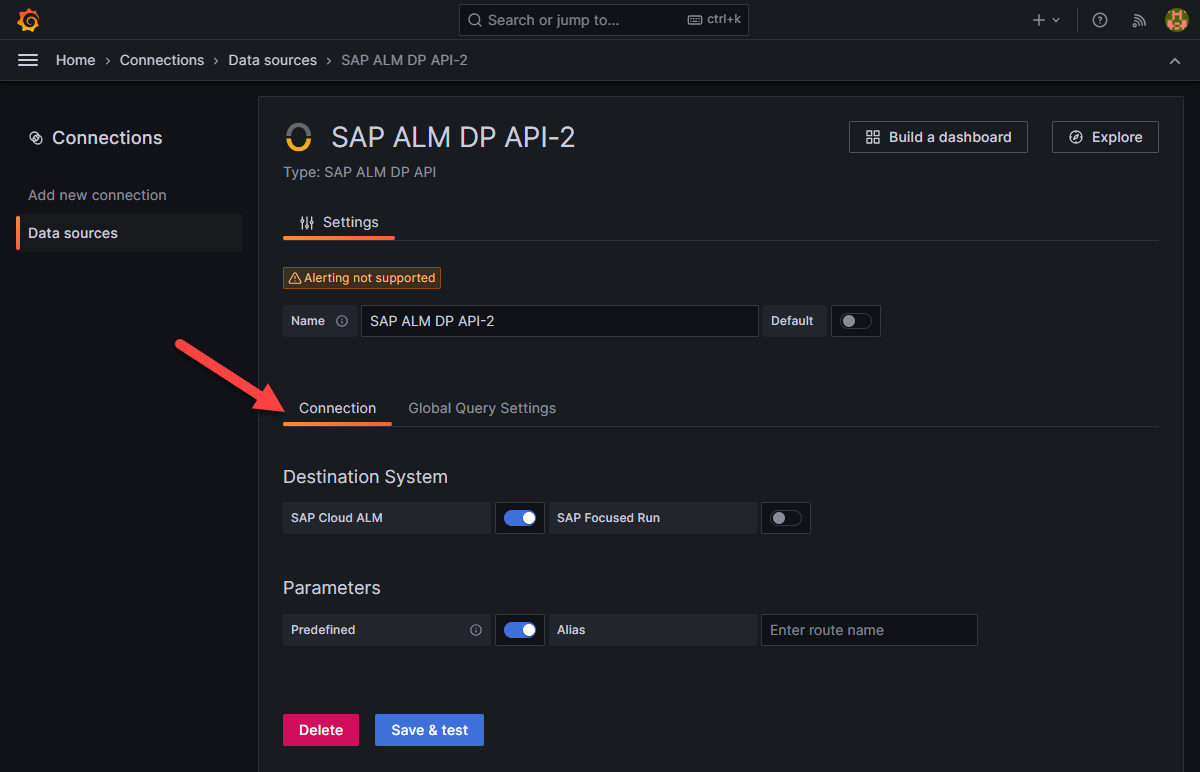Click the Grafana logo icon
Viewport: 1200px width, 772px height.
29,20
